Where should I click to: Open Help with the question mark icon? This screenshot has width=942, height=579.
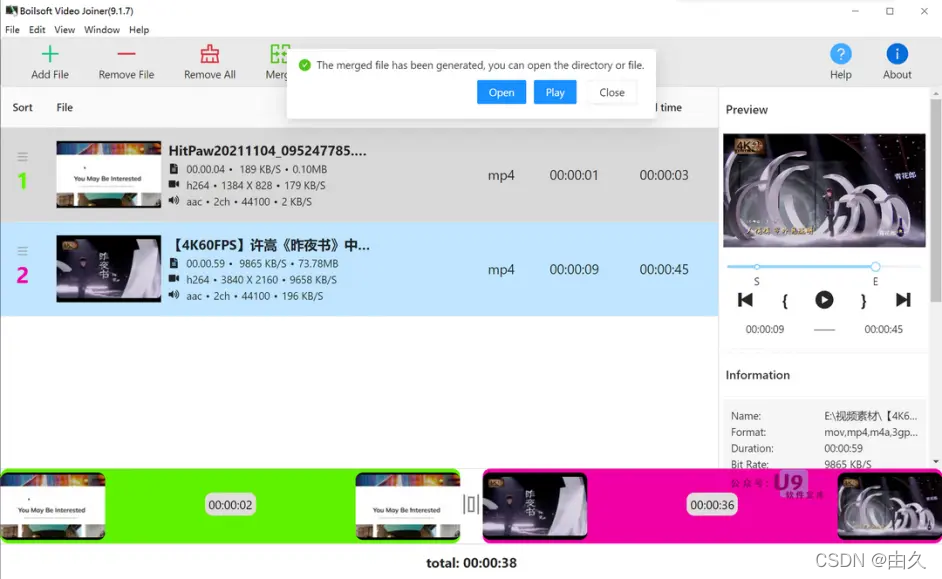[840, 54]
